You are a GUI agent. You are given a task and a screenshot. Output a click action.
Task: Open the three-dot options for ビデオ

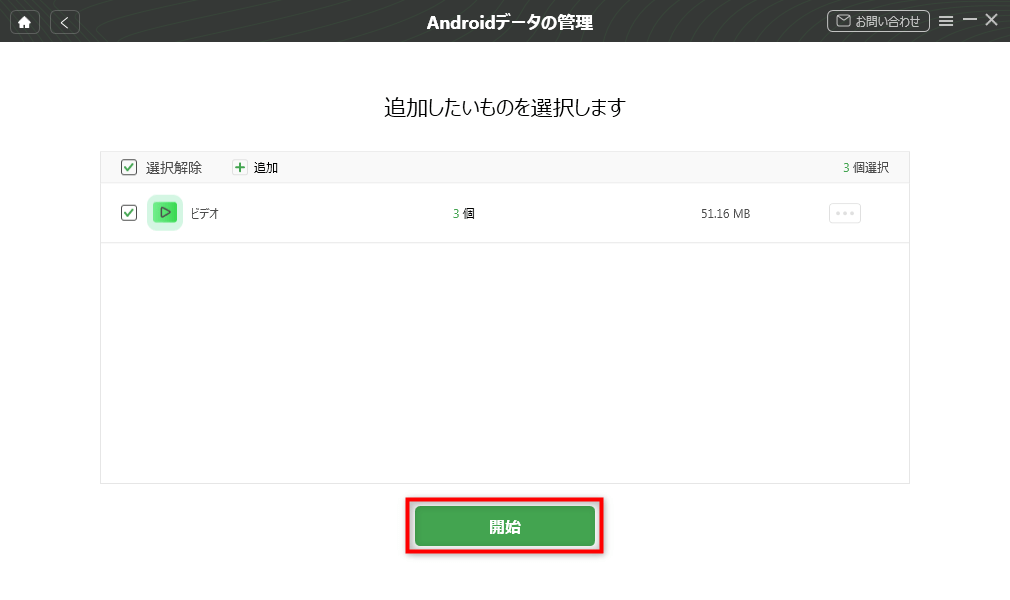844,213
